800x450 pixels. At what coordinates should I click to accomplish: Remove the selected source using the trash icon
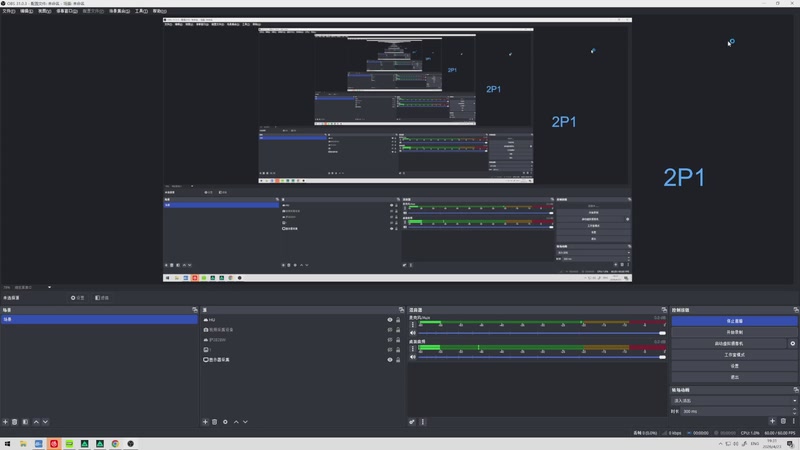click(x=215, y=422)
